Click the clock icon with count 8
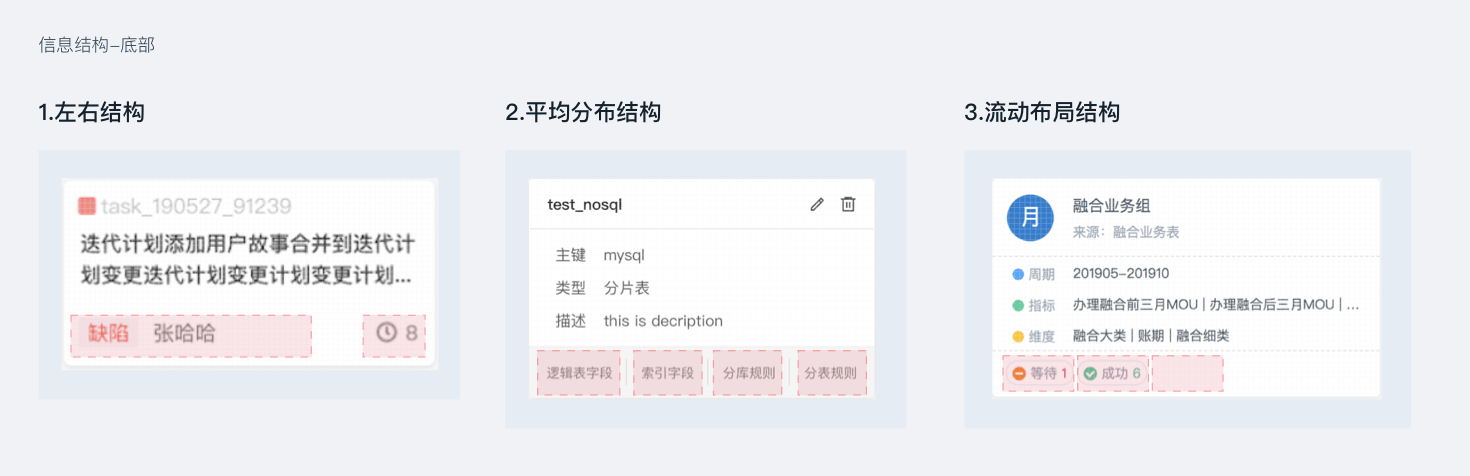1470x476 pixels. coord(386,333)
